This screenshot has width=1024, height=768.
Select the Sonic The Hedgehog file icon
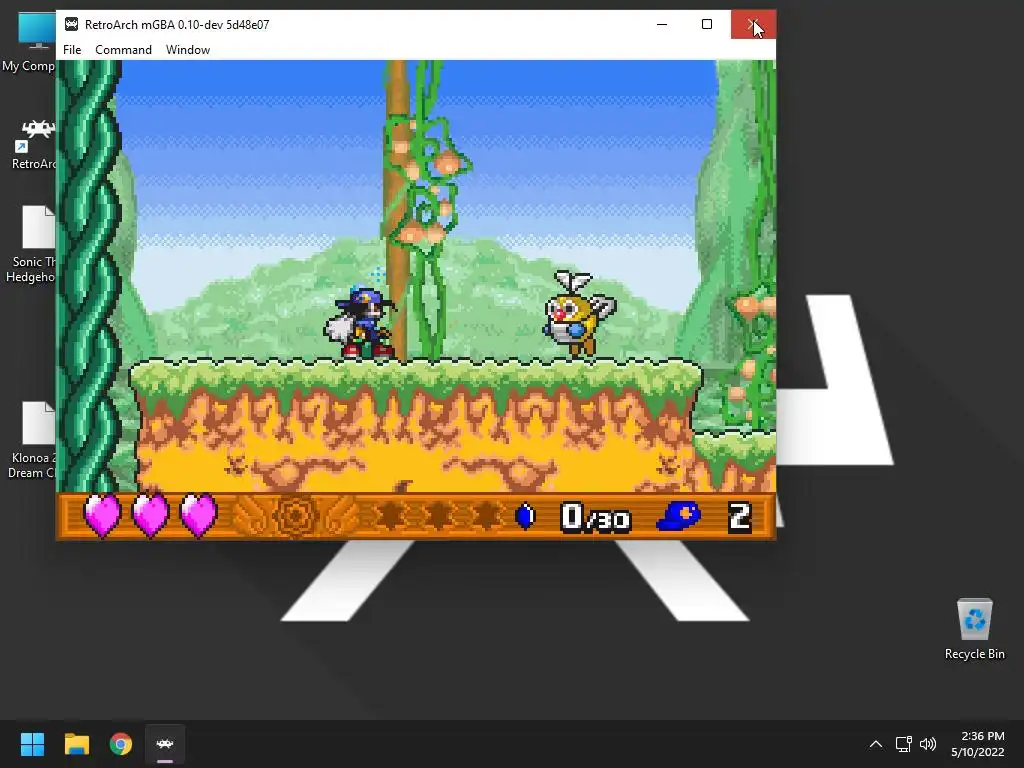(x=31, y=244)
